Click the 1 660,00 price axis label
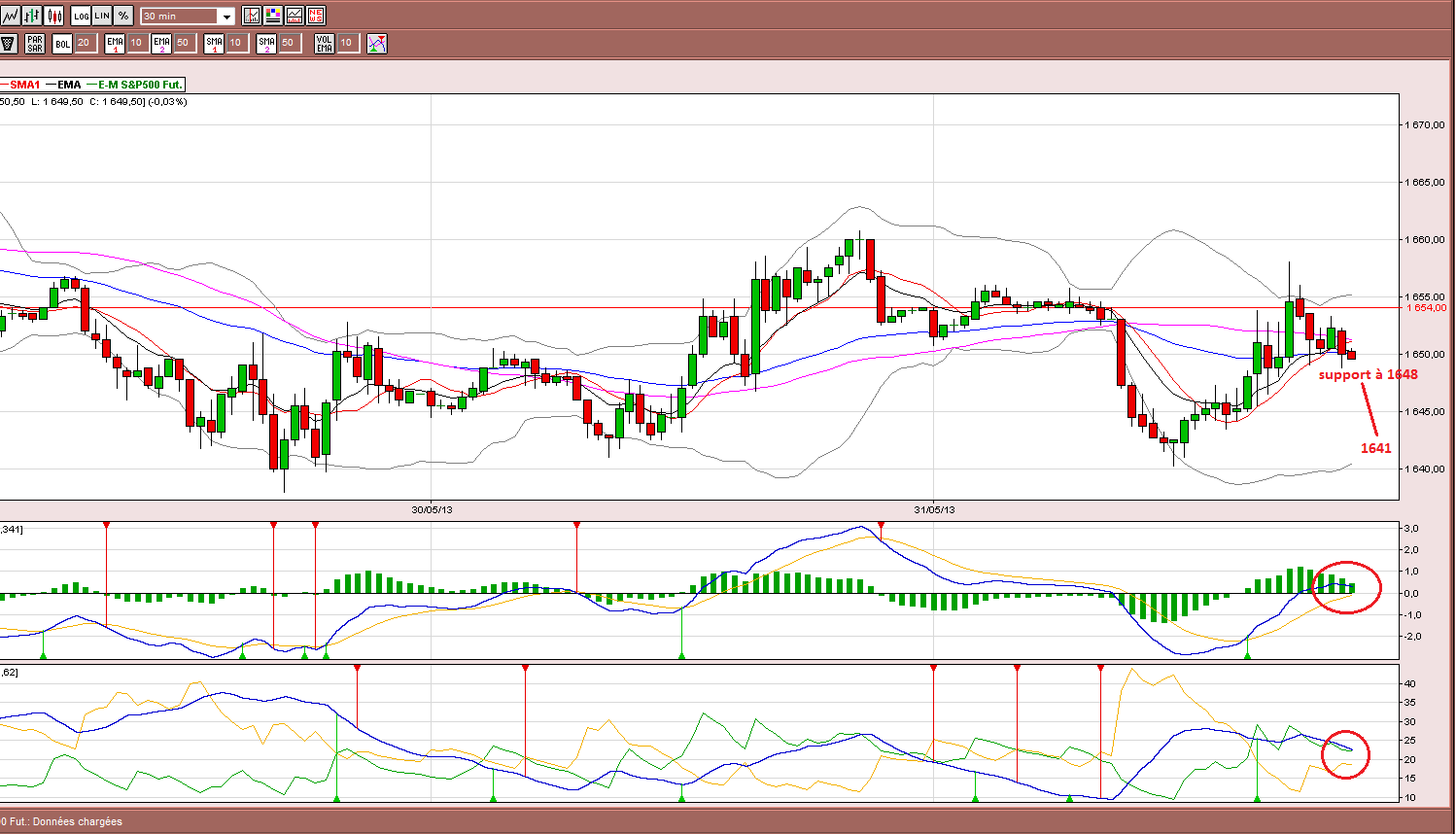Image resolution: width=1456 pixels, height=834 pixels. tap(1426, 240)
